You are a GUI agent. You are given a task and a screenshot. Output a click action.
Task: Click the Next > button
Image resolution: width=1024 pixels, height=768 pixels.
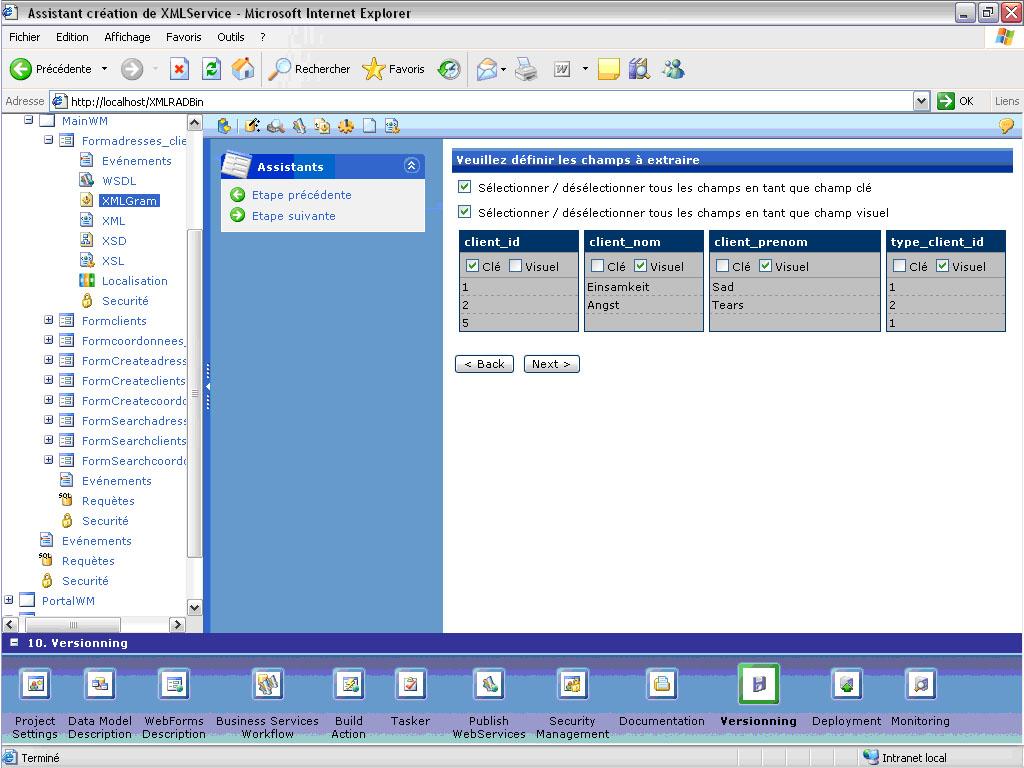(551, 364)
